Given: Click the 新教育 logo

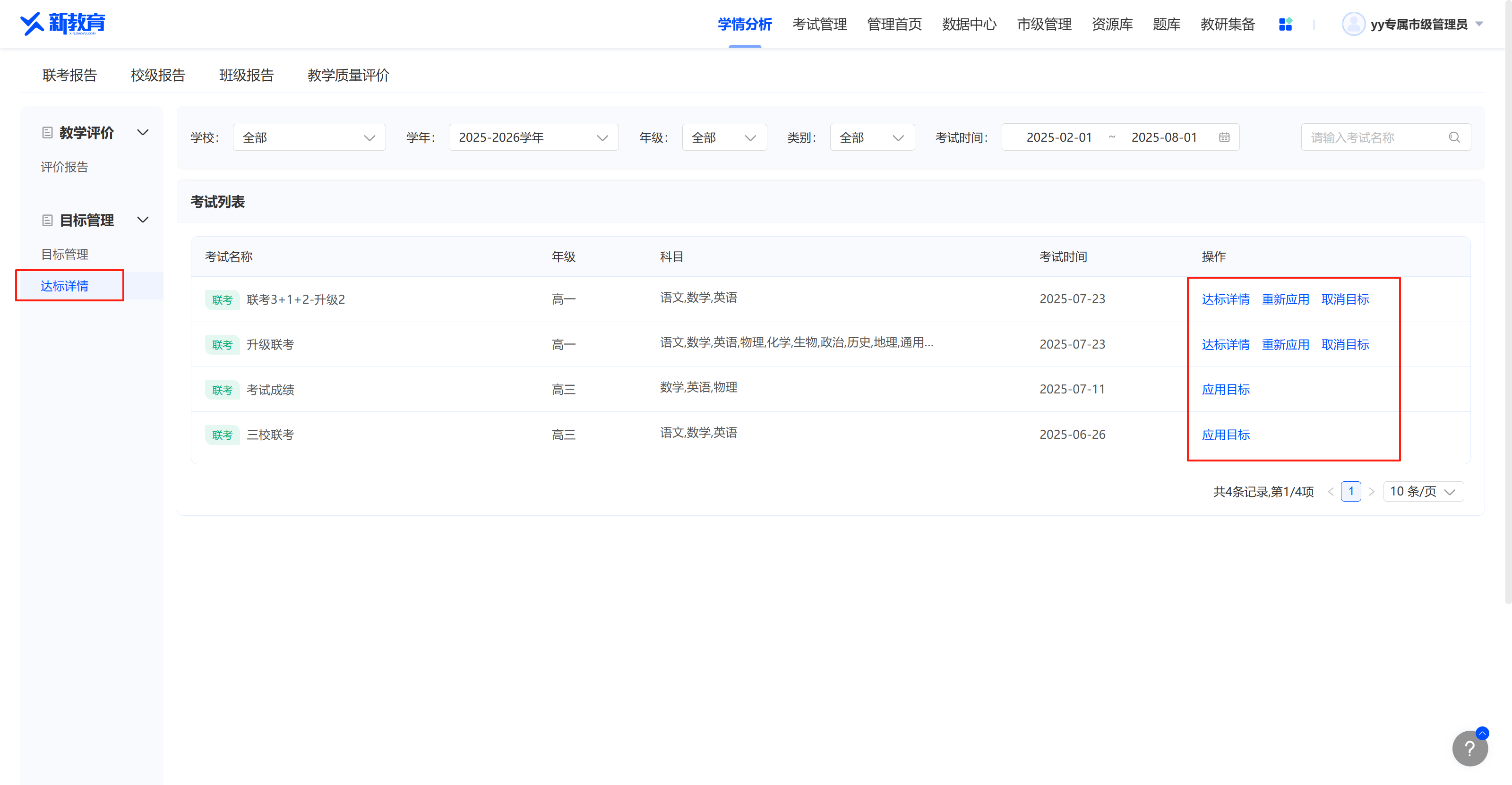Looking at the screenshot, I should [63, 24].
